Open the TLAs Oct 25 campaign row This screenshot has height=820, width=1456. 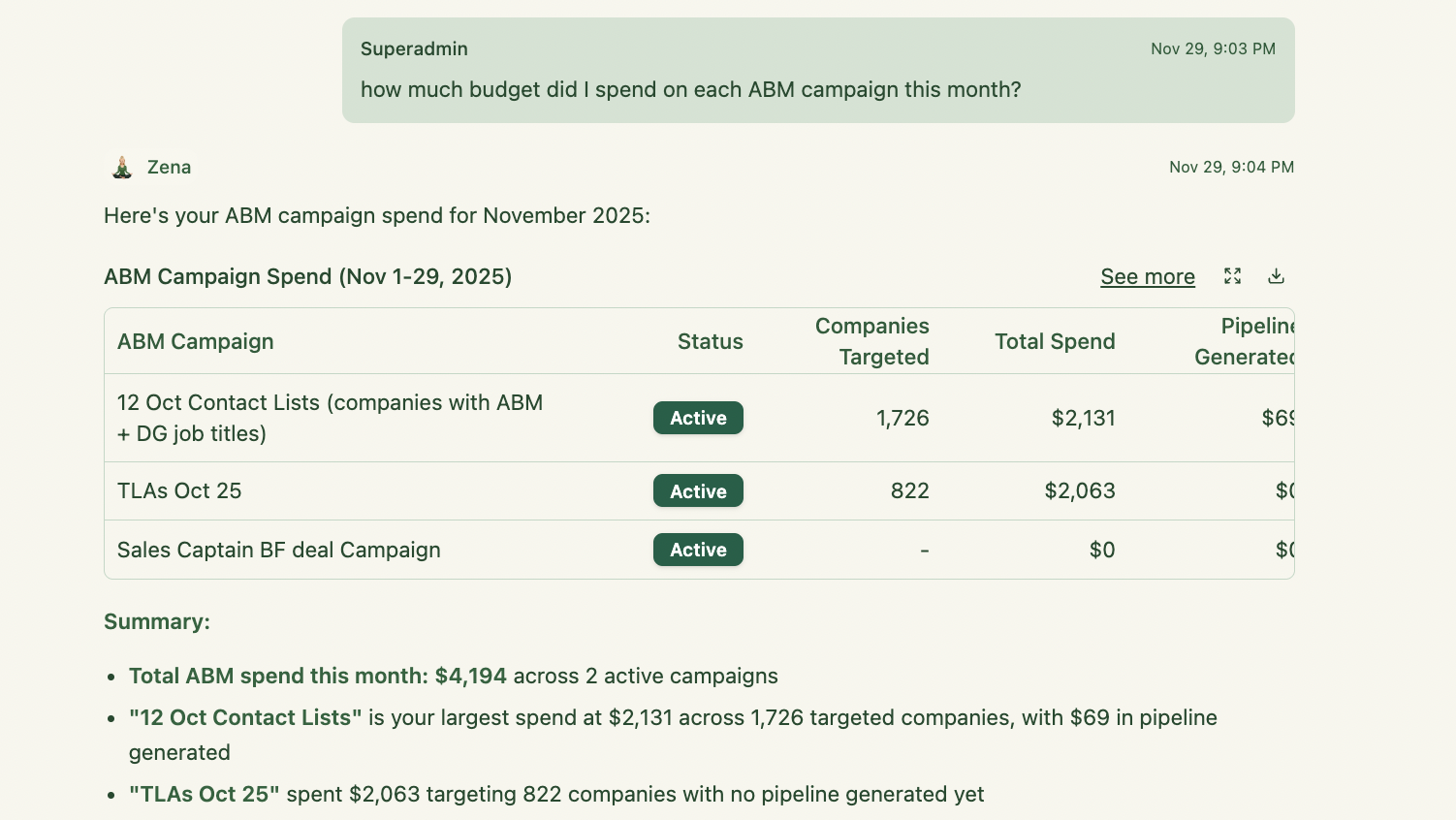179,490
